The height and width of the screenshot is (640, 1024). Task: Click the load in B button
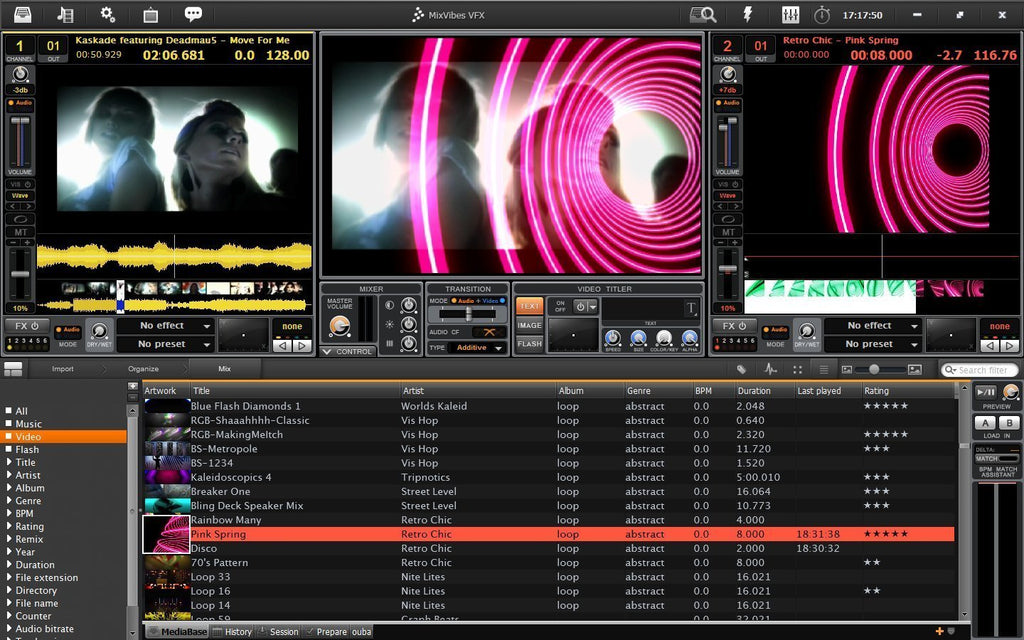click(1009, 423)
